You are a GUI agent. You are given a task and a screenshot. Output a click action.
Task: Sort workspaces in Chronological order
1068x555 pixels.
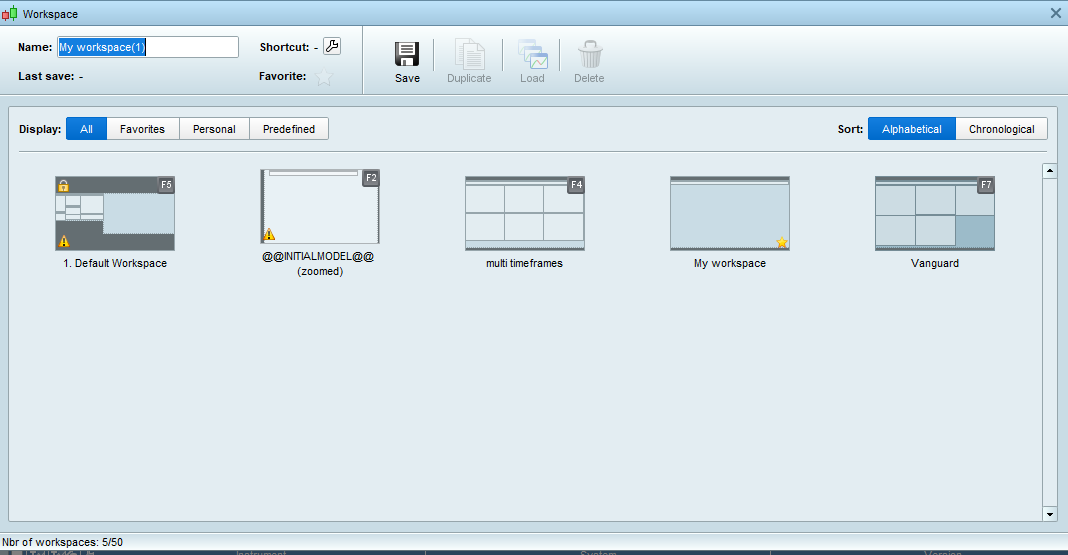point(1001,129)
